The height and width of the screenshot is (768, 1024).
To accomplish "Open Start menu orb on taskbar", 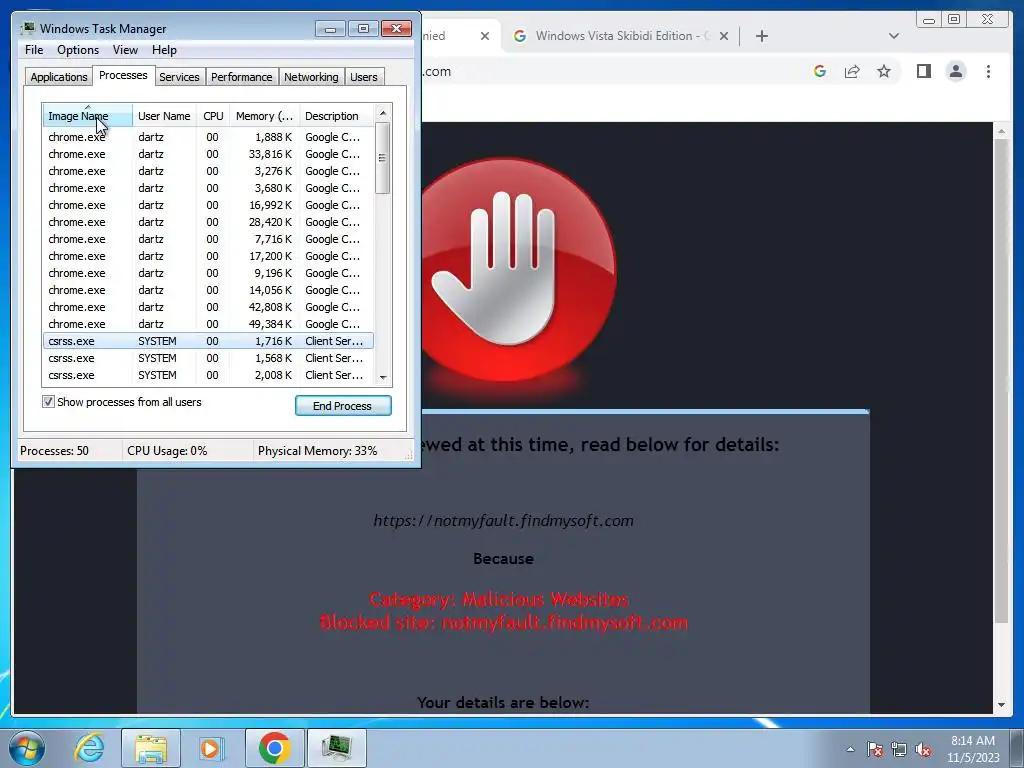I will point(27,748).
